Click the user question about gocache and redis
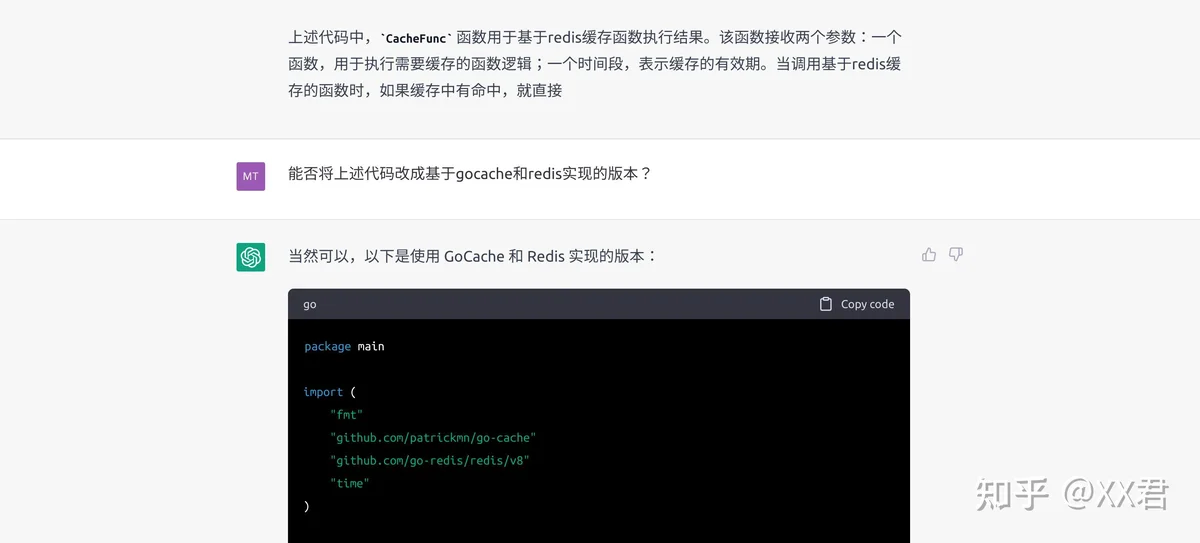1200x543 pixels. pyautogui.click(x=470, y=173)
